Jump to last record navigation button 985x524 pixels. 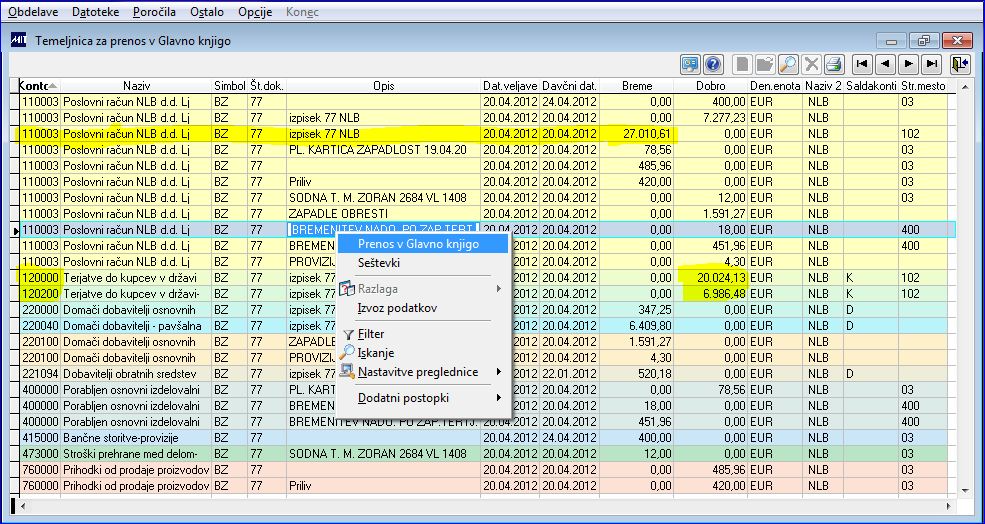[x=931, y=64]
